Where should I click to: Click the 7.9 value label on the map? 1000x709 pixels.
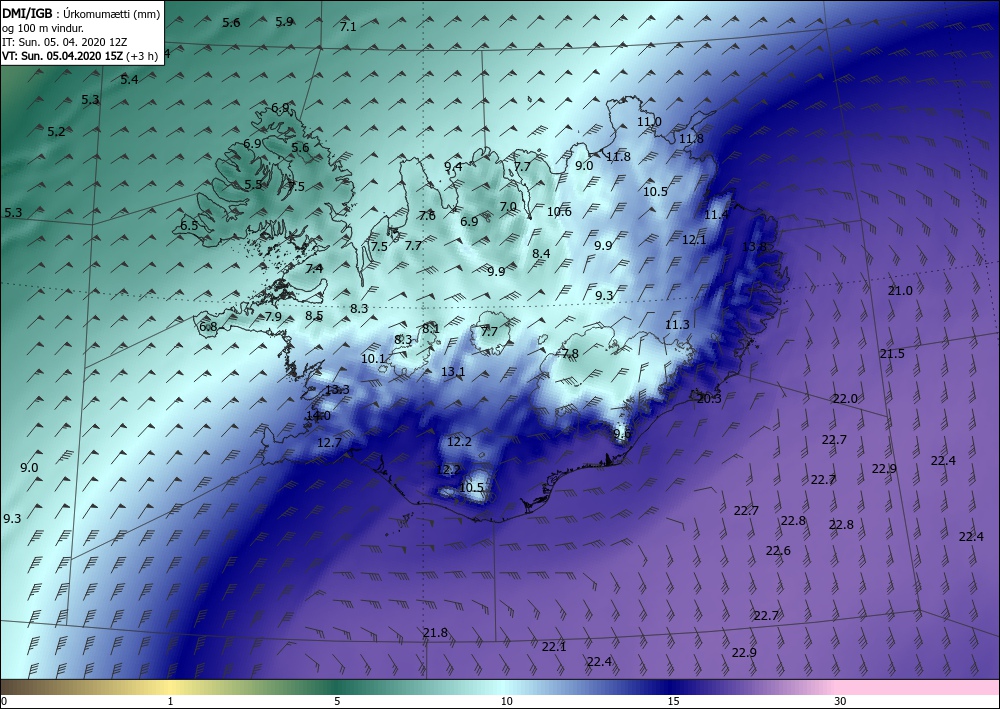273,316
